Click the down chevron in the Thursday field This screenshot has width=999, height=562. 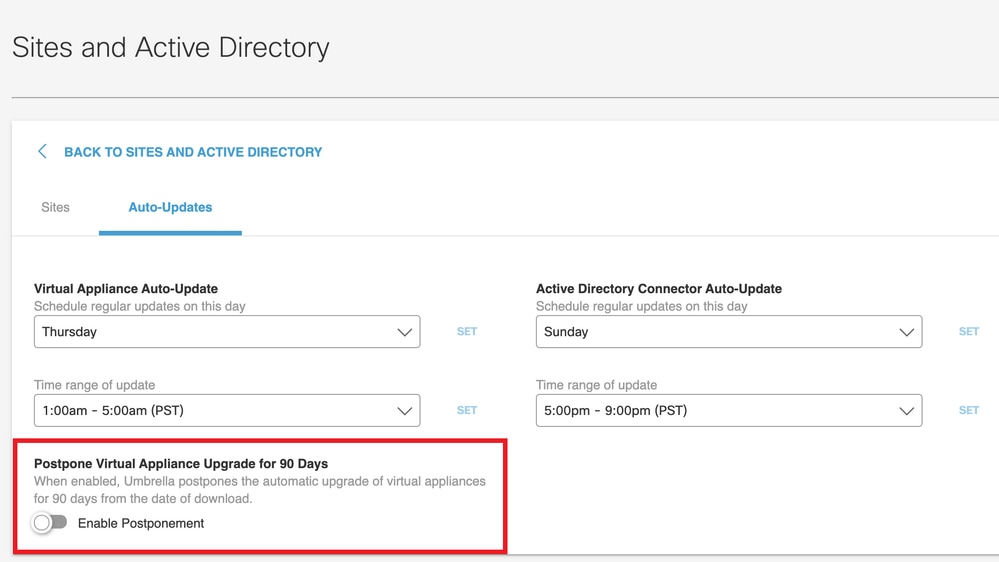tap(404, 332)
